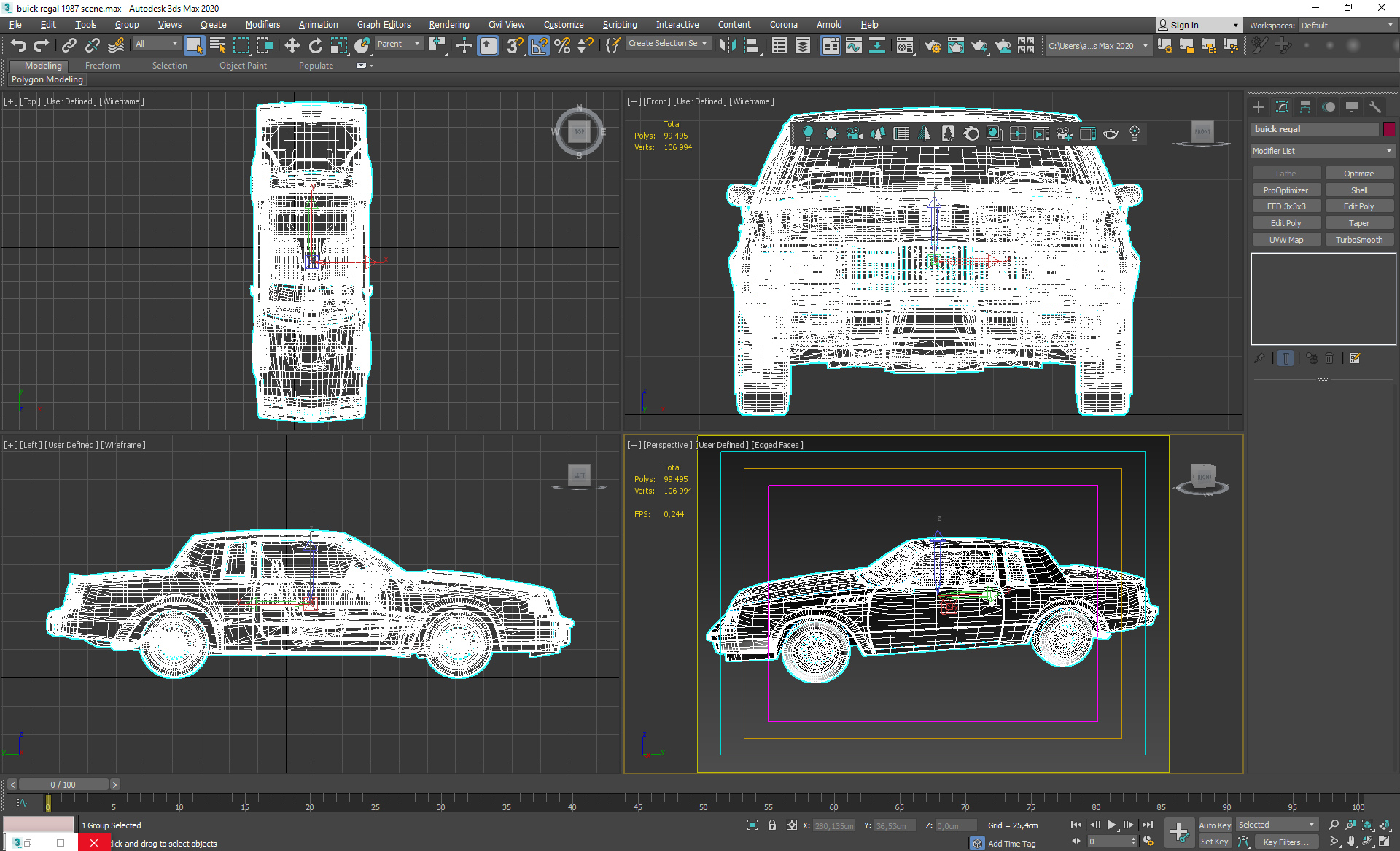Click the time slider 0 / 100 handle
The width and height of the screenshot is (1400, 851).
click(63, 785)
